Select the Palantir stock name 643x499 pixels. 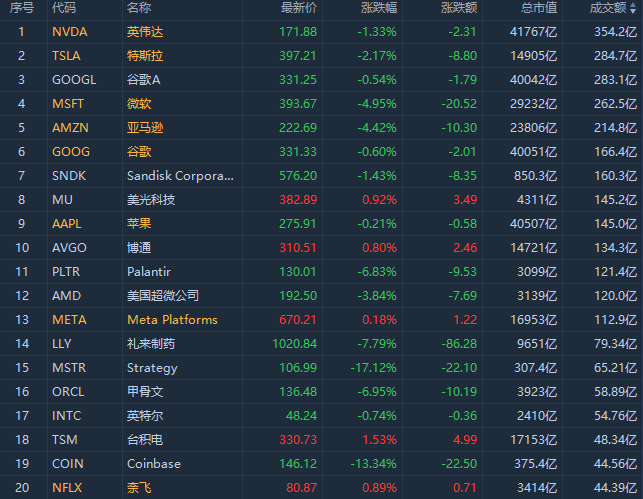click(150, 272)
